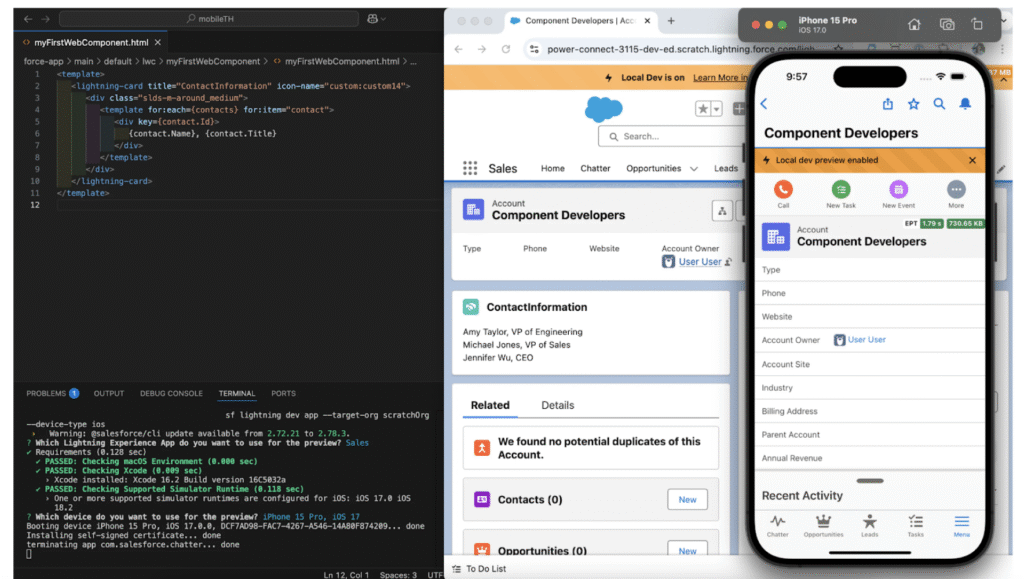The image size is (1024, 579).
Task: Switch to the DEBUG CONSOLE panel tab
Action: [171, 394]
